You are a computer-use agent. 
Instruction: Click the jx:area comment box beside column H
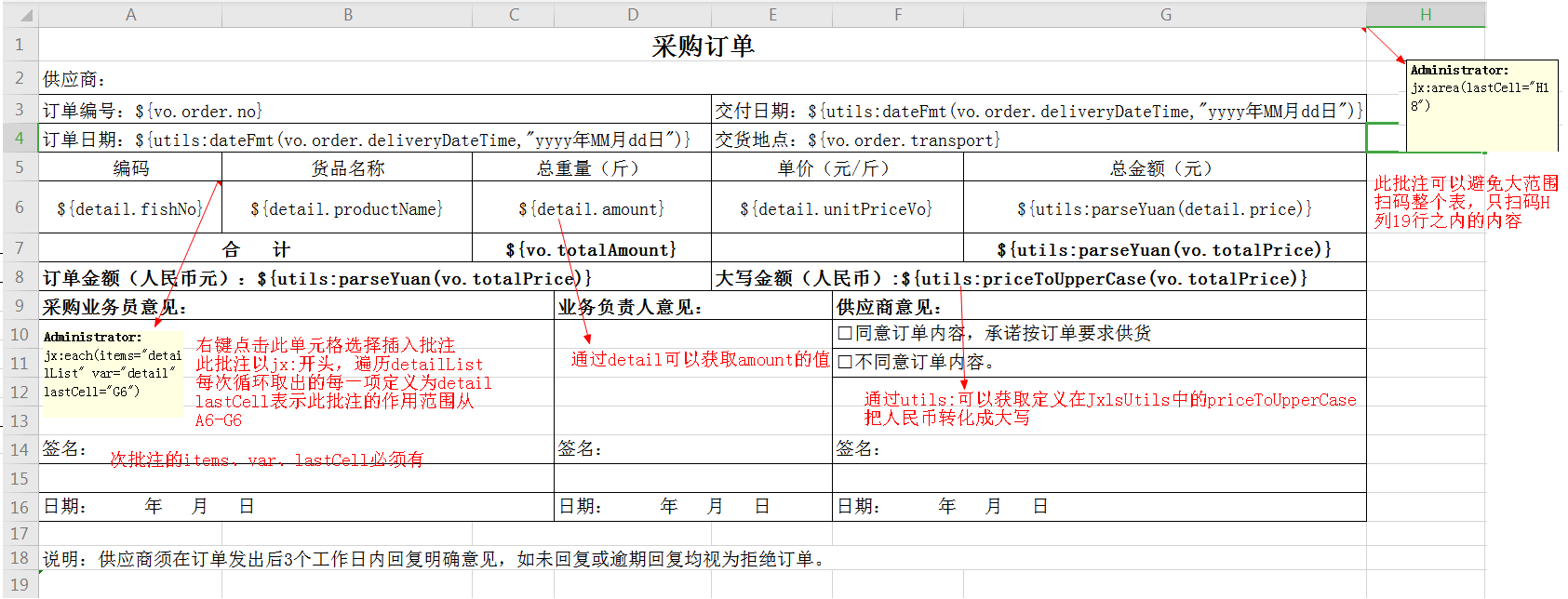1481,105
